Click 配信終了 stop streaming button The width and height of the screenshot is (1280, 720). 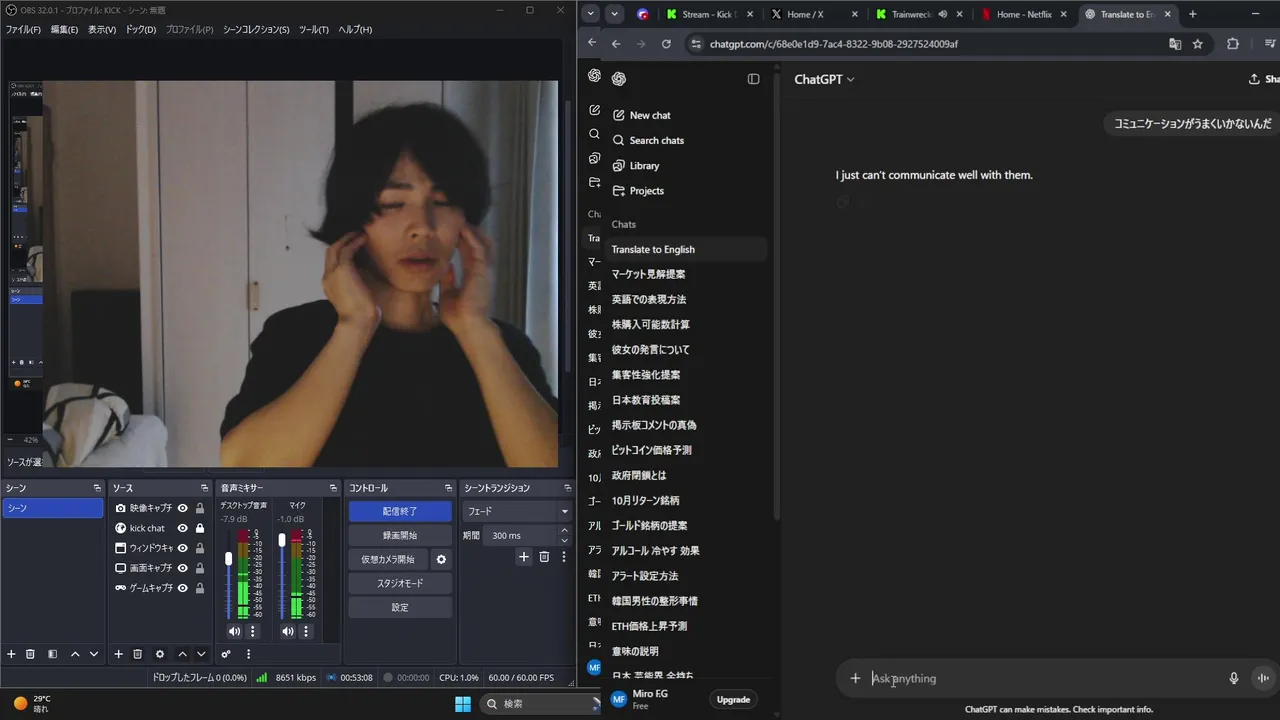[x=400, y=511]
